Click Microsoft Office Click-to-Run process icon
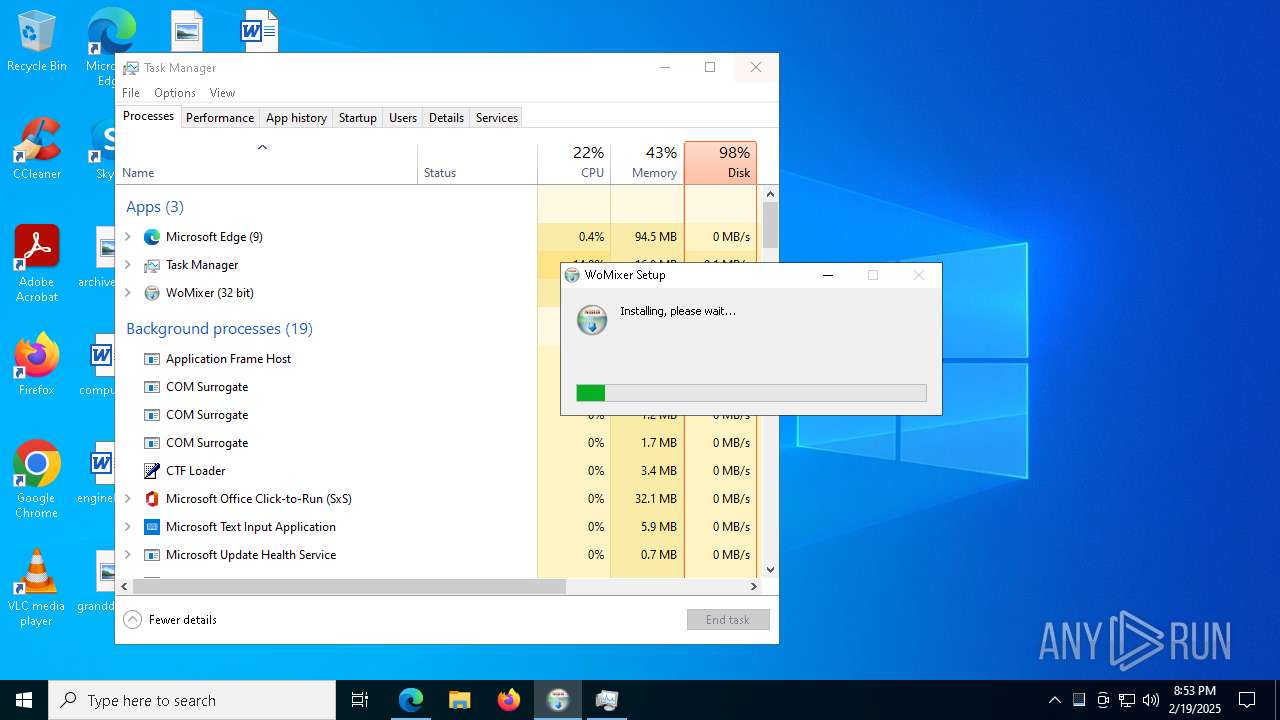 coord(152,499)
